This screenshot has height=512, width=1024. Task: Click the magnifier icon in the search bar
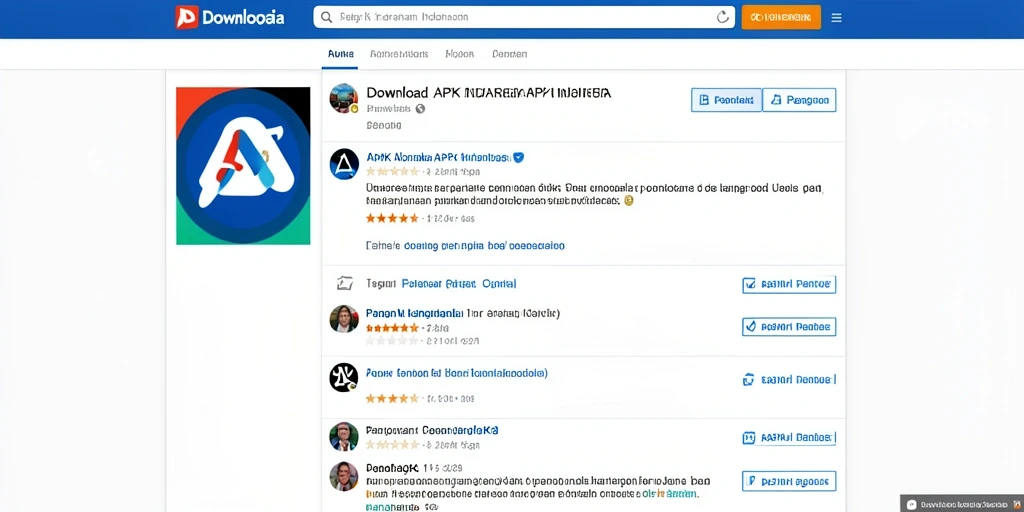[x=327, y=17]
